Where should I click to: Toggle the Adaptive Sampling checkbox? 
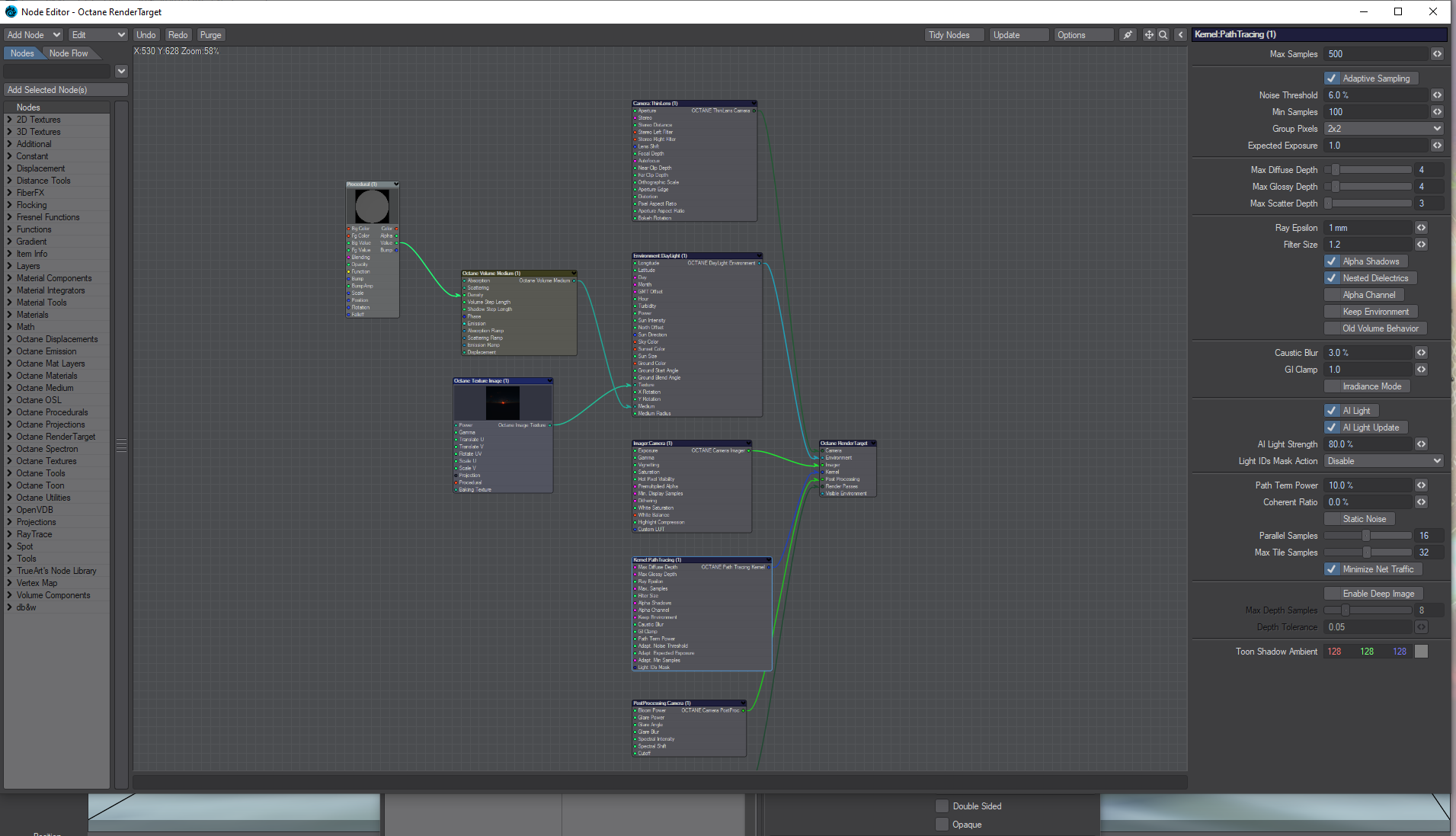(1332, 78)
